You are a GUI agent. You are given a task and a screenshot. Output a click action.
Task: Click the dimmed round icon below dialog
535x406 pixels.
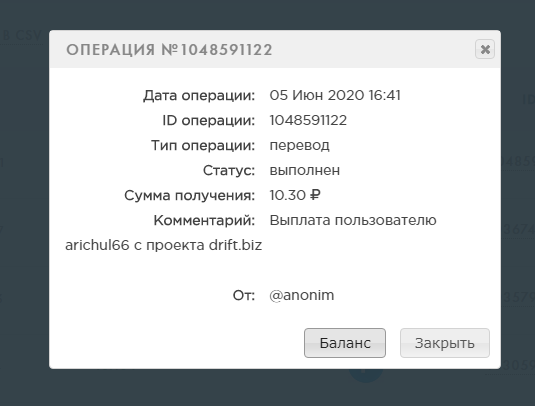[x=365, y=375]
